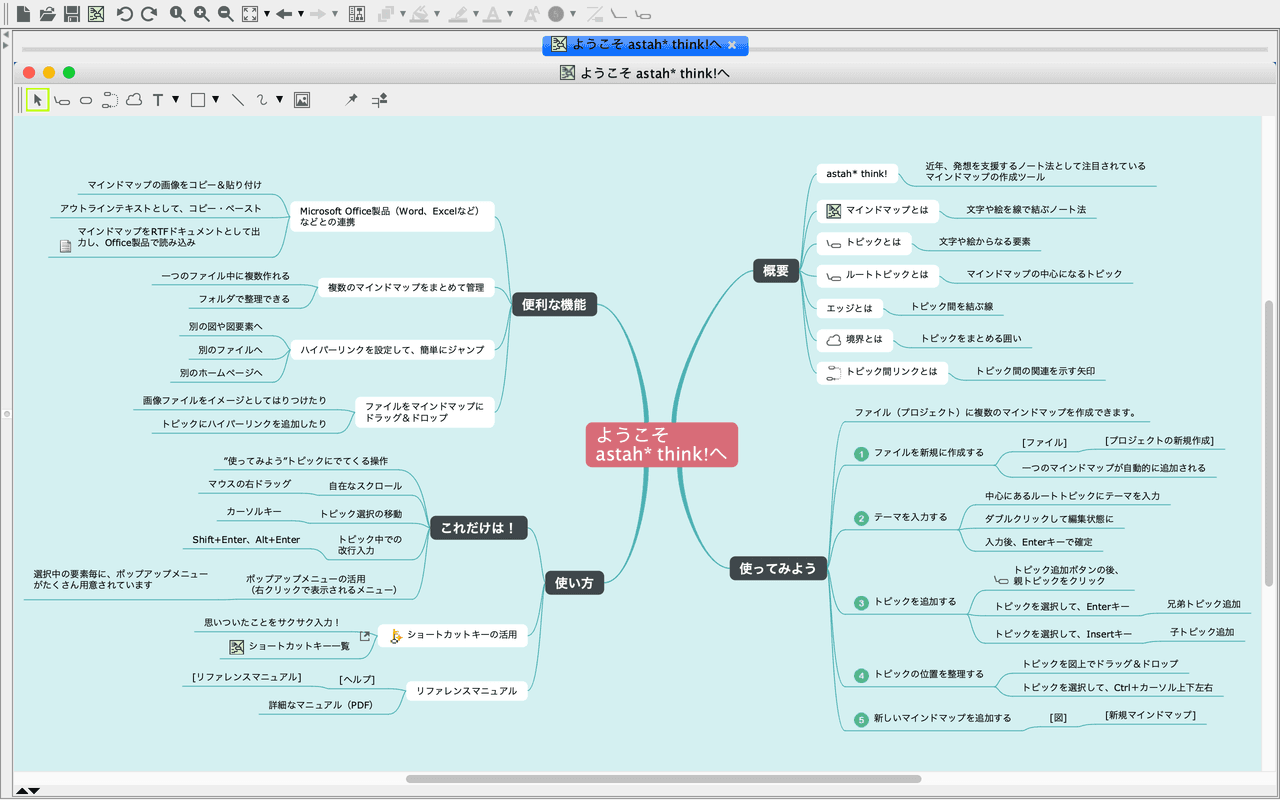Open the fit-view dropdown arrow

(x=267, y=14)
